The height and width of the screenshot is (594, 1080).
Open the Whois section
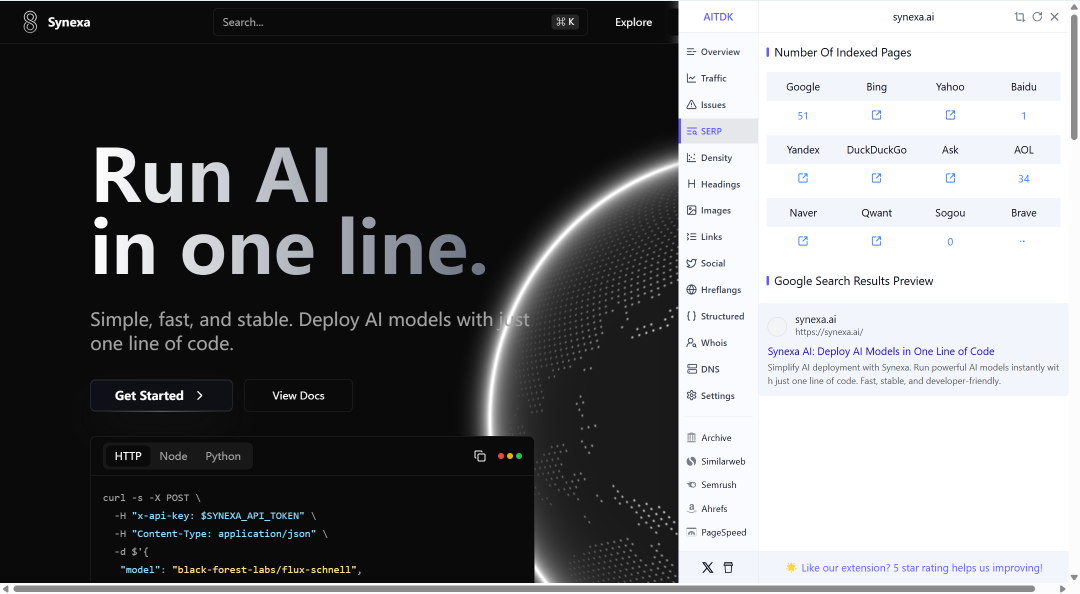click(718, 343)
